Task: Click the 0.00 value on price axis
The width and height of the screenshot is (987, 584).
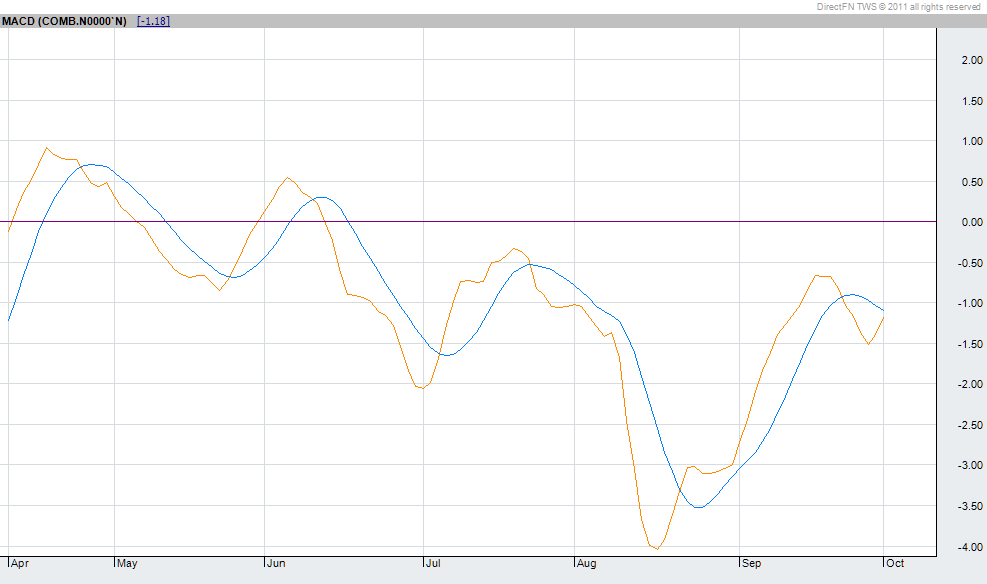Action: tap(972, 222)
